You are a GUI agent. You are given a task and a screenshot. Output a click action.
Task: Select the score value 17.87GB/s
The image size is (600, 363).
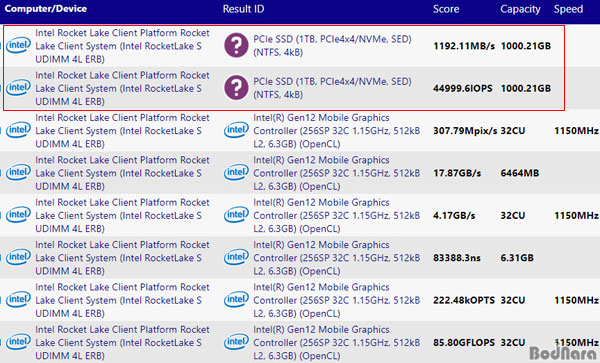pyautogui.click(x=457, y=173)
